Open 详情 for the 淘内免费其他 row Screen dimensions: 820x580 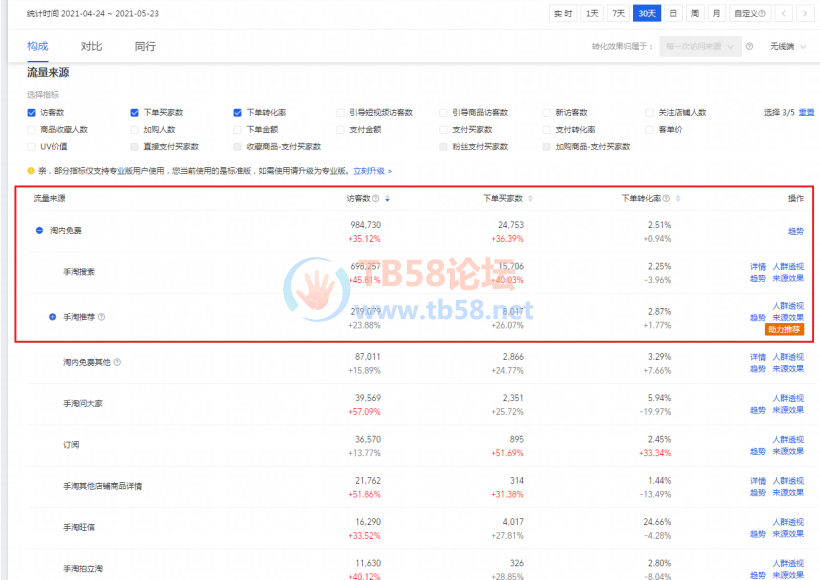point(758,357)
